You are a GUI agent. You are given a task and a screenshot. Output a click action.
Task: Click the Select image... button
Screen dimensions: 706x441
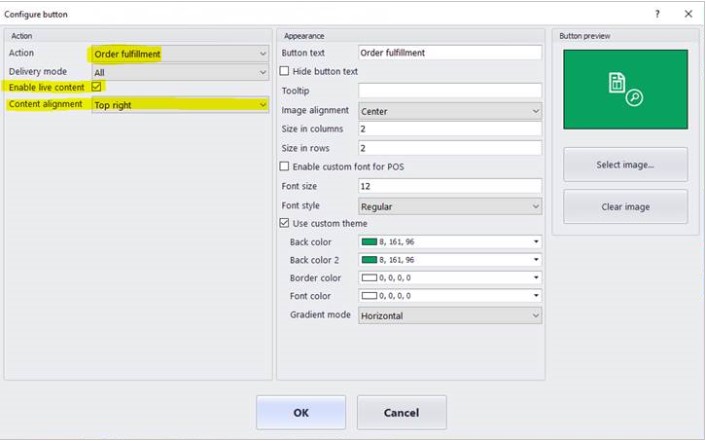coord(625,165)
